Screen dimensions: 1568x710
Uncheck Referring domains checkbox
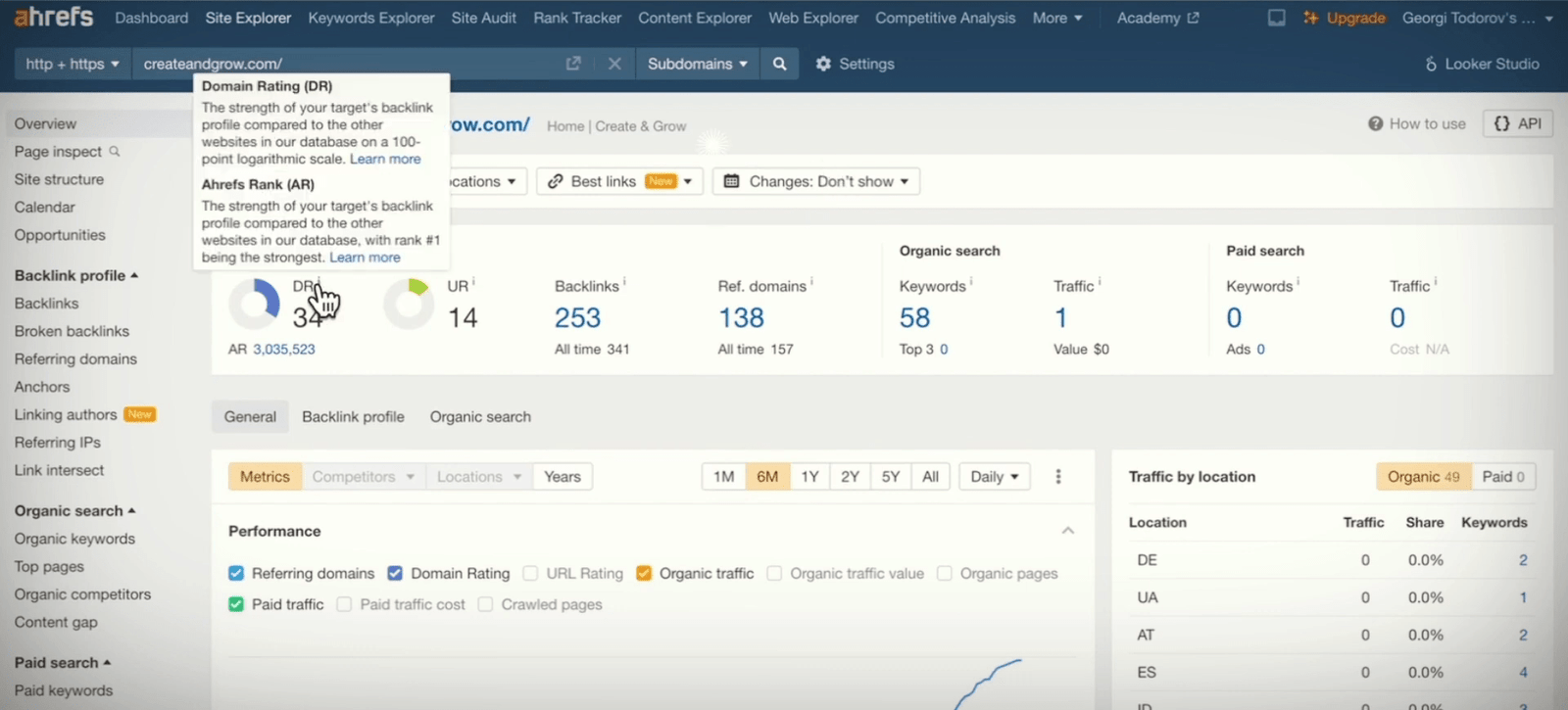236,573
